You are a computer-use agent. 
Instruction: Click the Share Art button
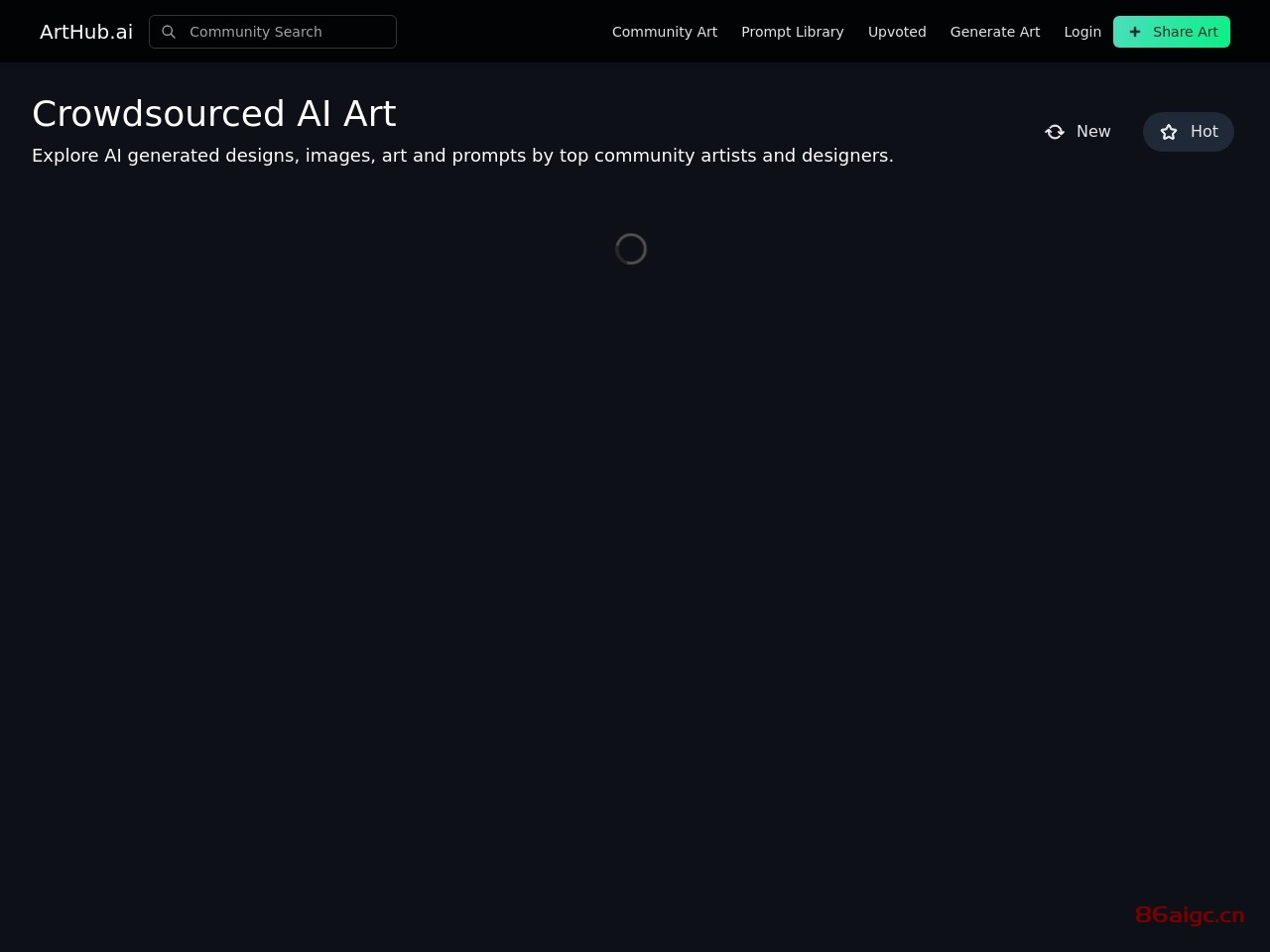tap(1172, 32)
